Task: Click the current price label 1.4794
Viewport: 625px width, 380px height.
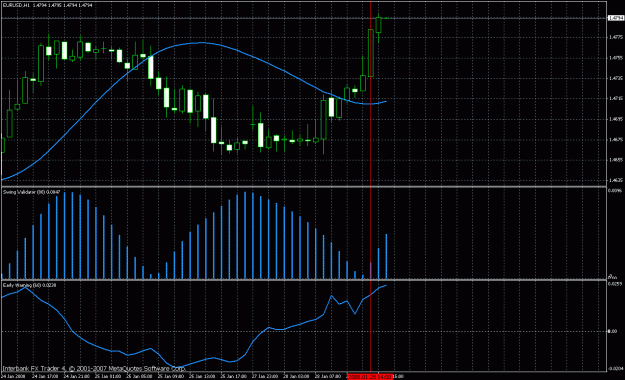Action: pos(616,18)
